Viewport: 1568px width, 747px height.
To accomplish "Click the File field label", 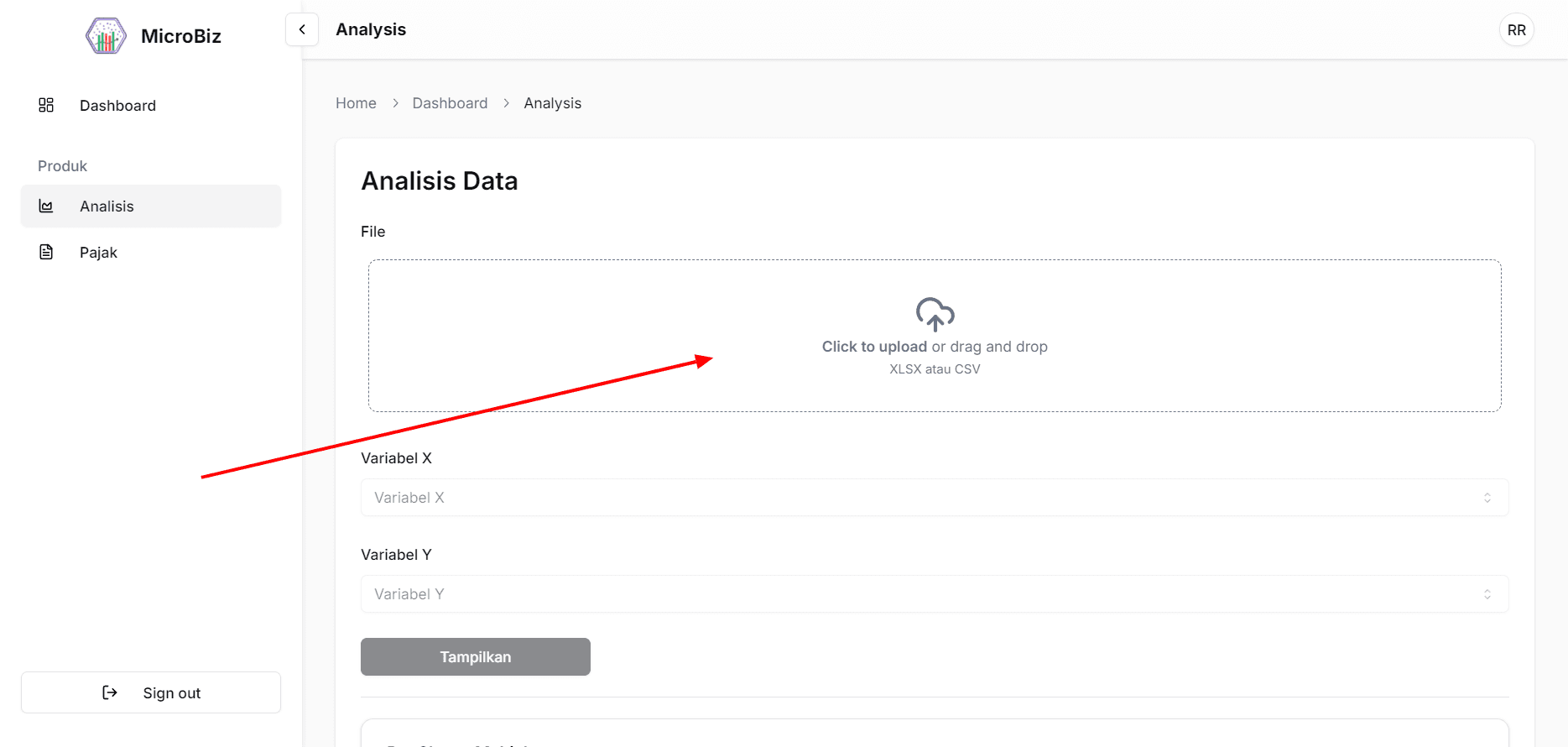I will point(373,232).
